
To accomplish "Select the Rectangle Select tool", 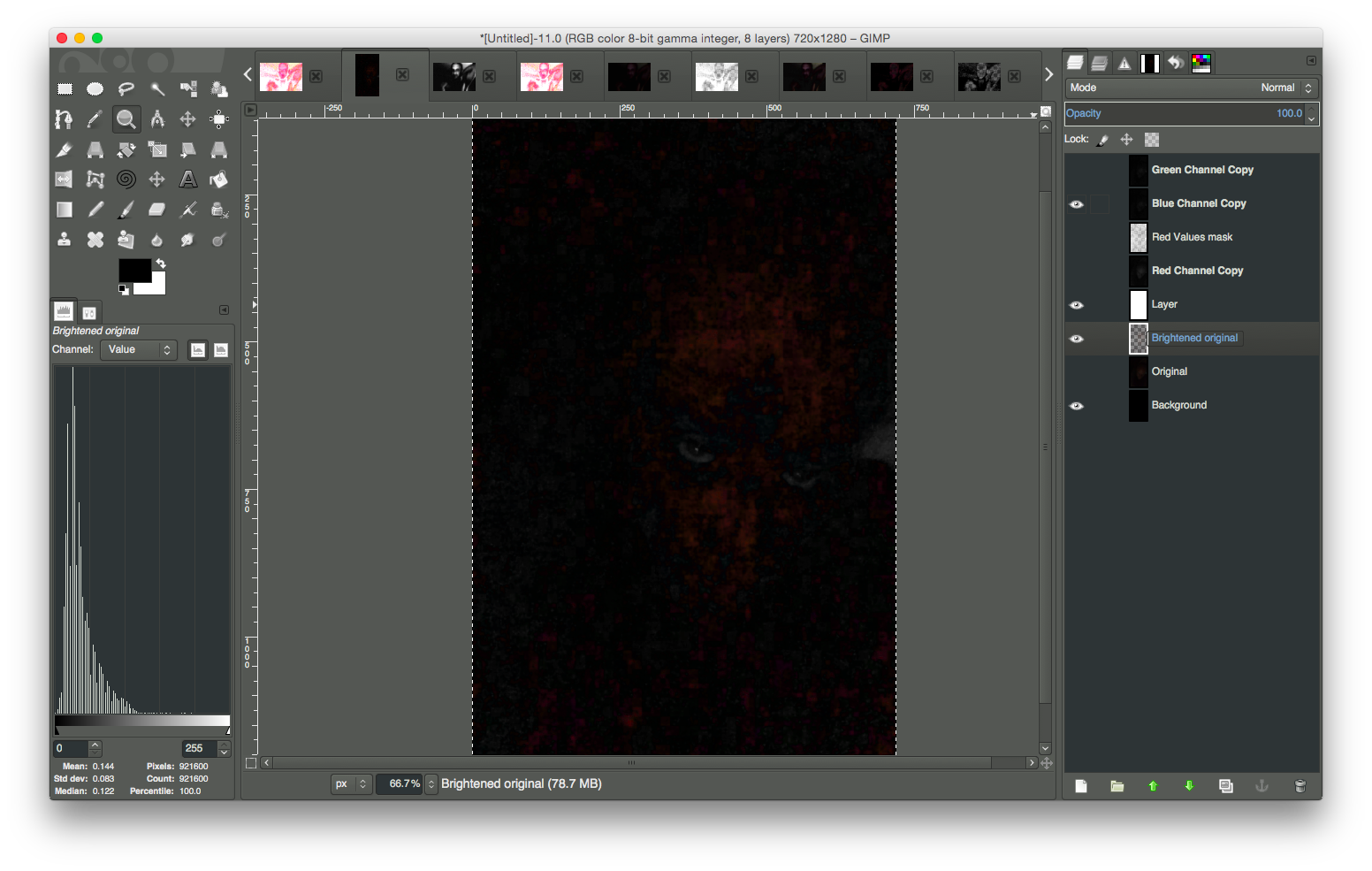I will [x=65, y=88].
